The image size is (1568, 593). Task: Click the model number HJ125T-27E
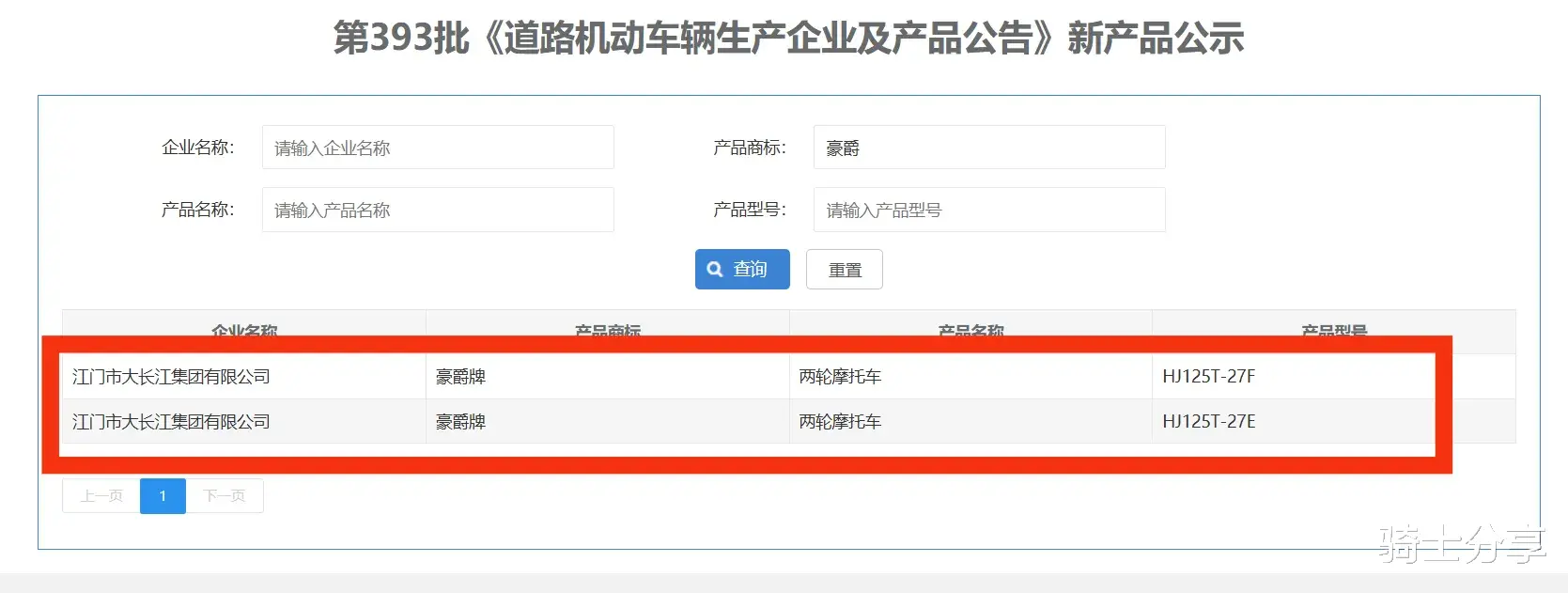pos(1208,422)
